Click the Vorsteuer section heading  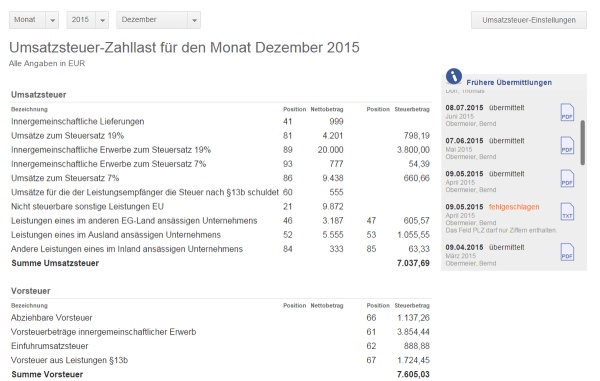31,291
